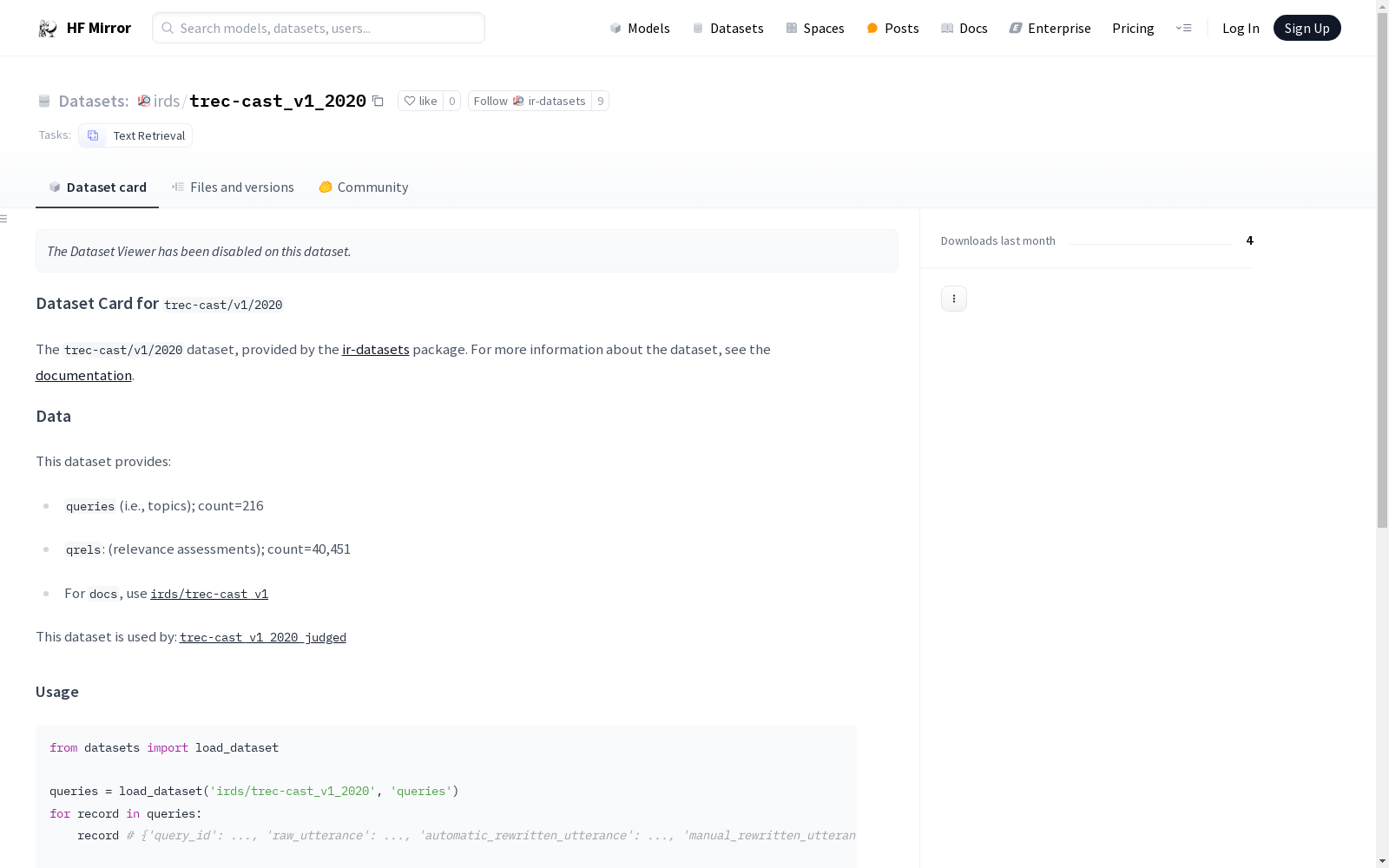Focus the search models input field
The width and height of the screenshot is (1389, 868).
click(x=319, y=28)
